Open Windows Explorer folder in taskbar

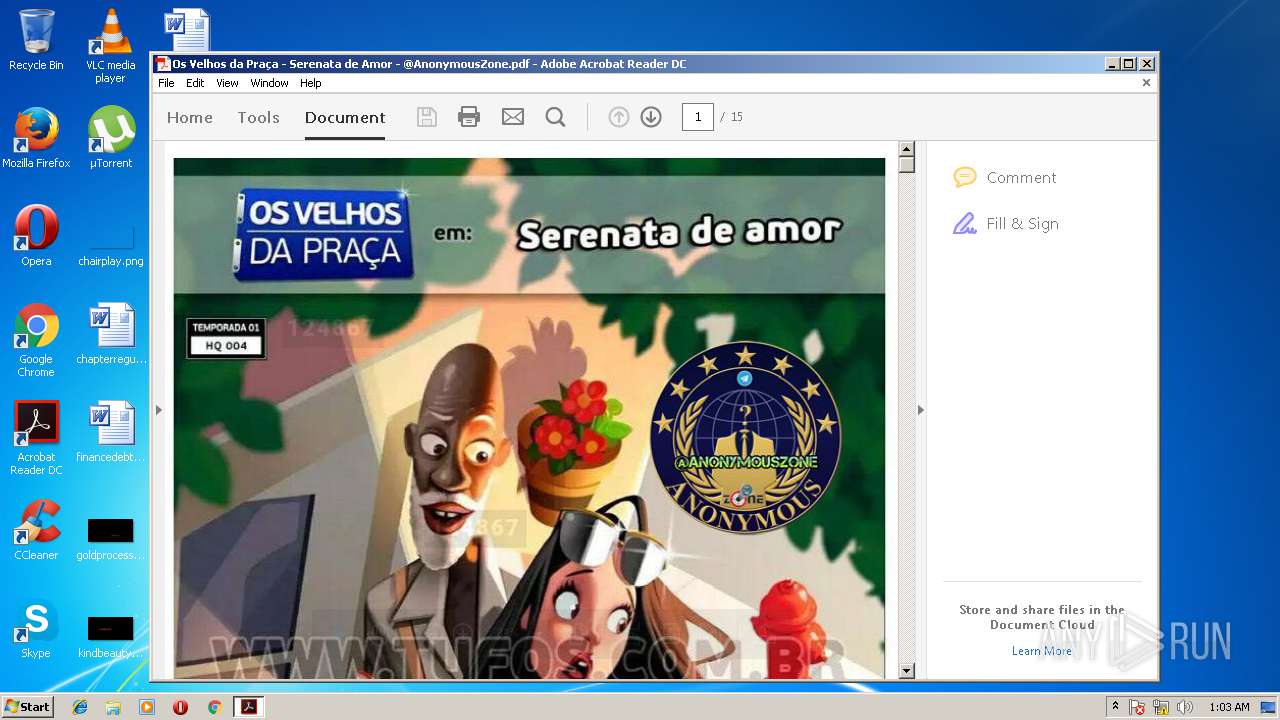point(113,707)
